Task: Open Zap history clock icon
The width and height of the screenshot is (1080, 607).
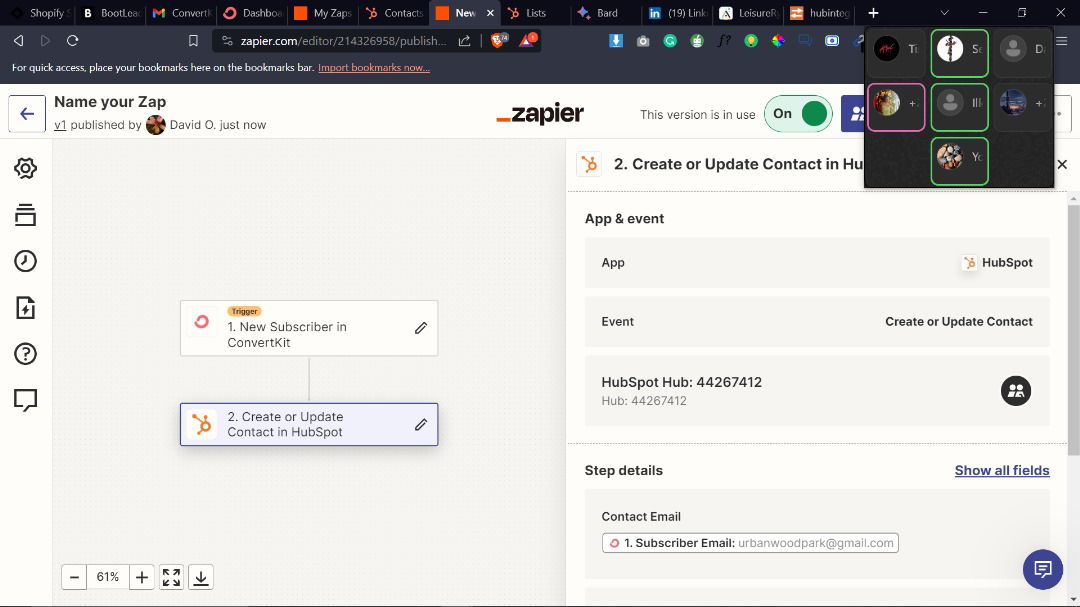Action: [25, 261]
